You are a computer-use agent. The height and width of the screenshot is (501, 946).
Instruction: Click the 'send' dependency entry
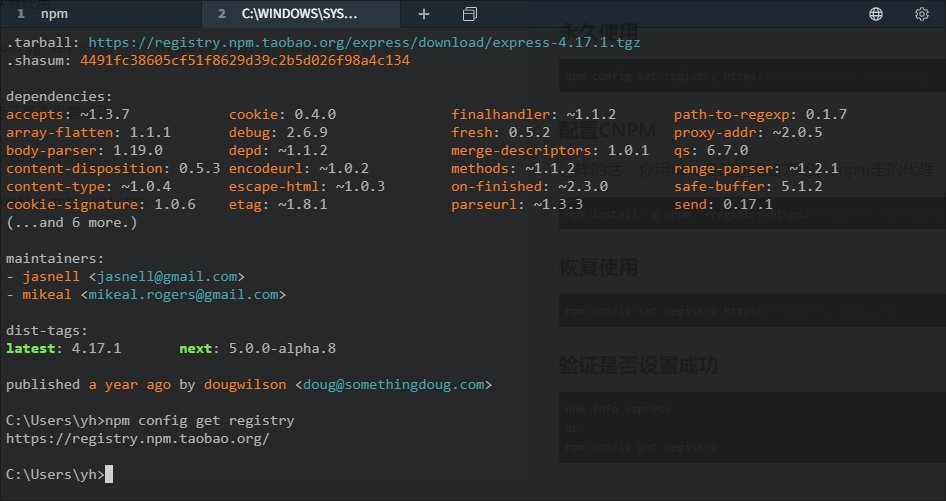tap(723, 205)
